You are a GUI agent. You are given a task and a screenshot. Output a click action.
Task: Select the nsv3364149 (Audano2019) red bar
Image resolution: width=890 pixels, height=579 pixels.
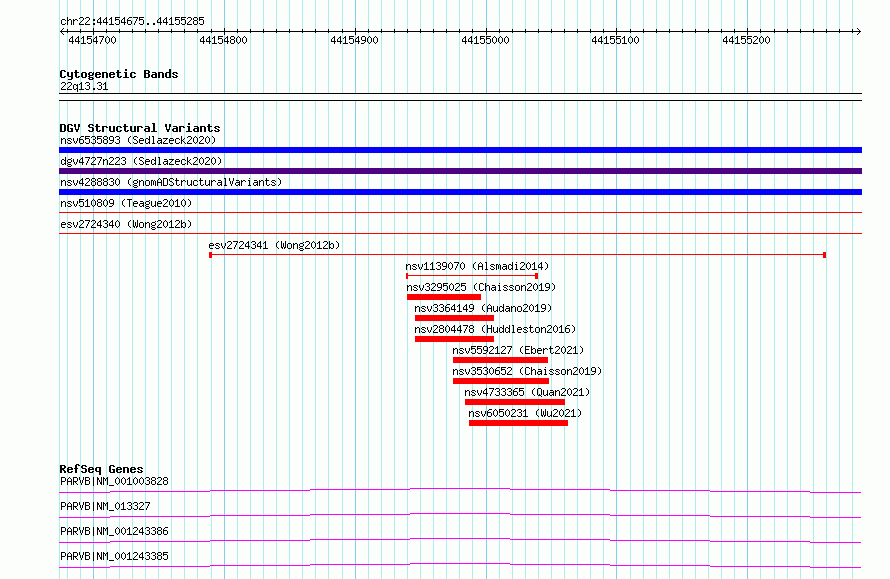click(454, 318)
